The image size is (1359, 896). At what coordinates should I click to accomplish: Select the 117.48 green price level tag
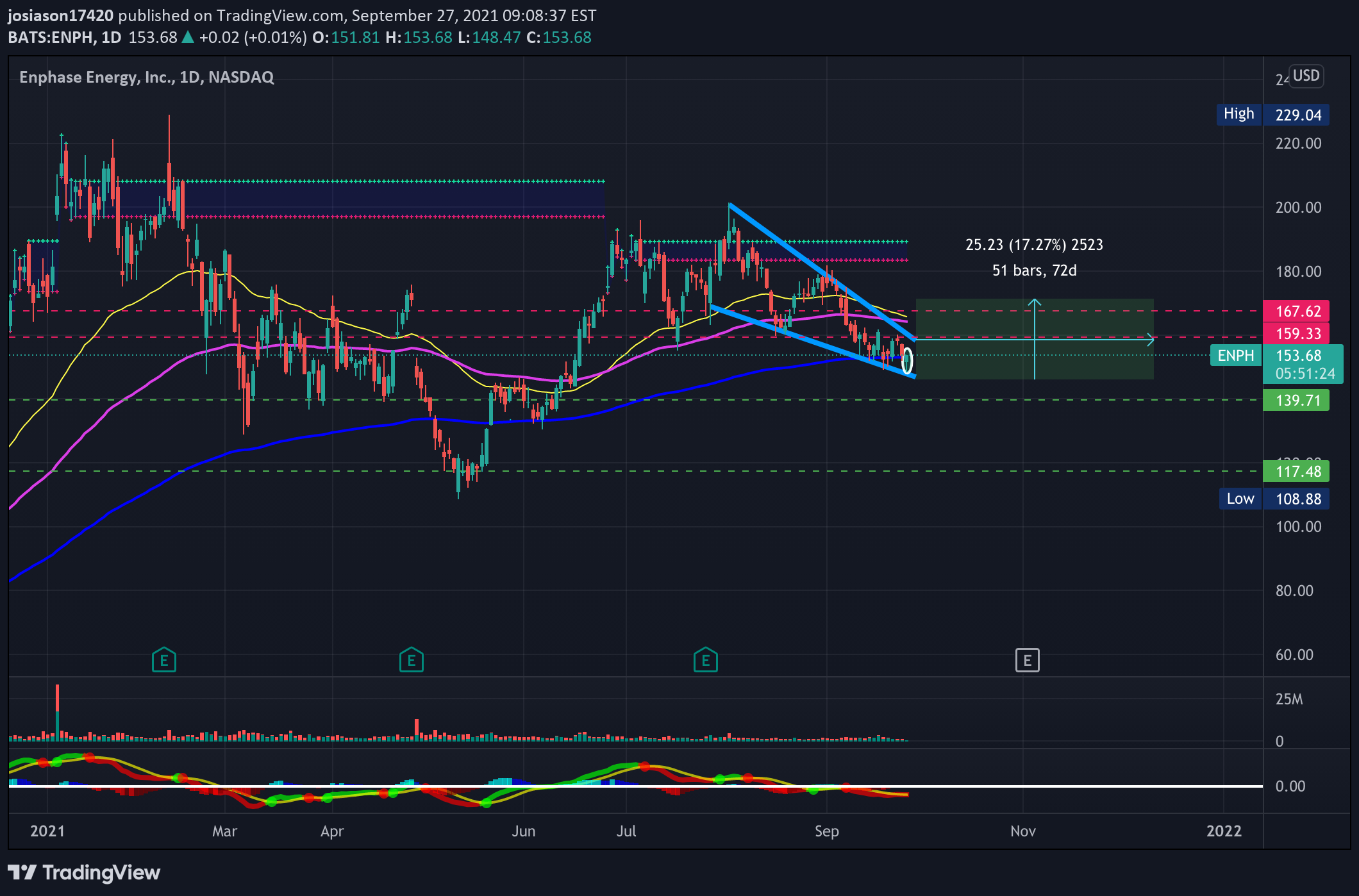point(1296,472)
